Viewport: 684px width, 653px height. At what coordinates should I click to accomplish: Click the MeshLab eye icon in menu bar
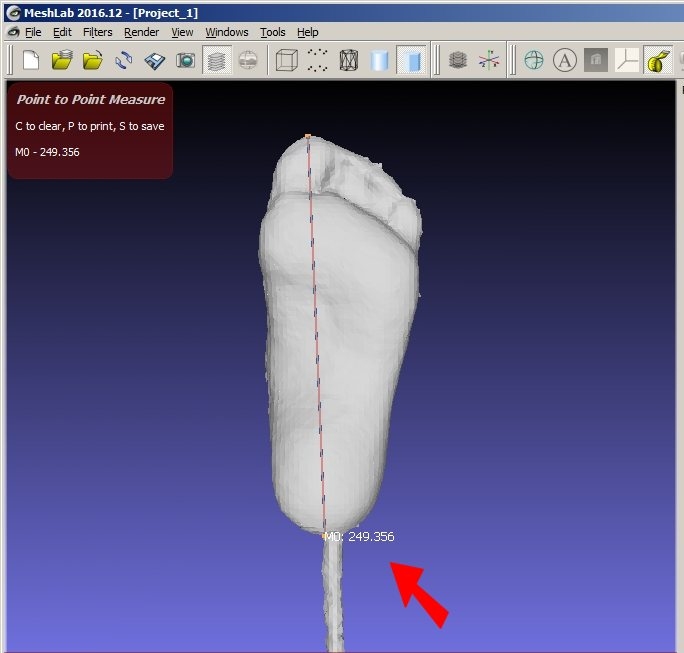pyautogui.click(x=14, y=32)
